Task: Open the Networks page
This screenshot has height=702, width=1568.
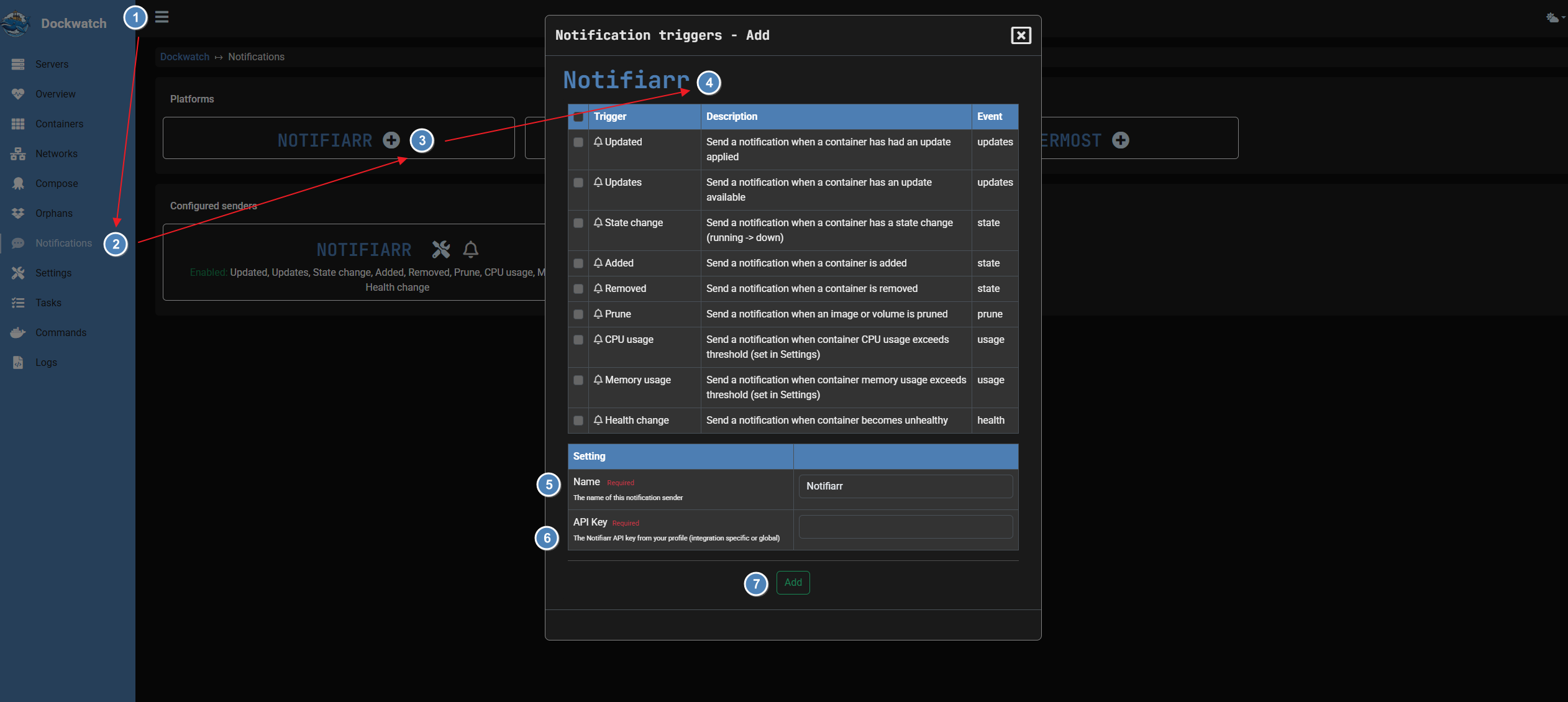Action: click(x=57, y=153)
